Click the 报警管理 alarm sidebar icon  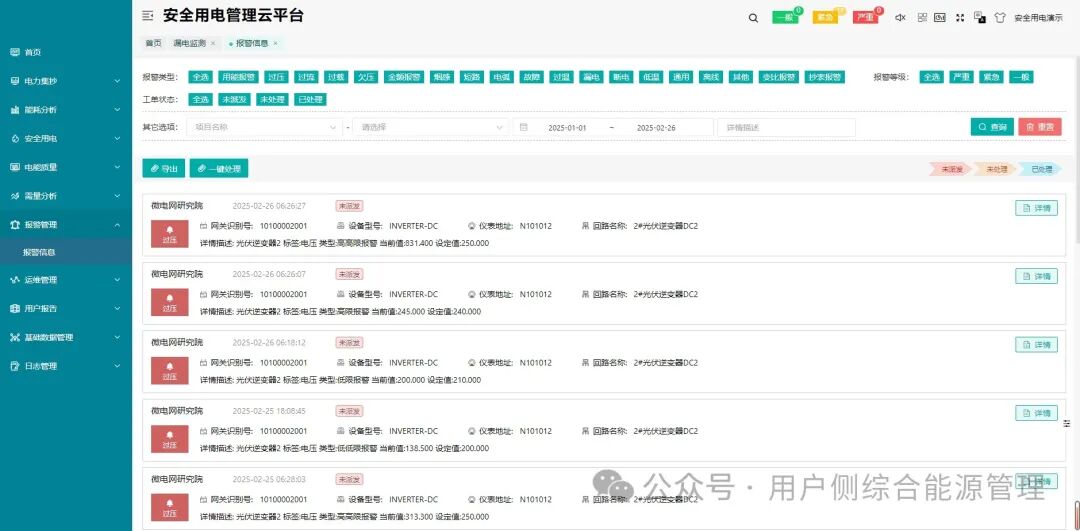point(14,225)
